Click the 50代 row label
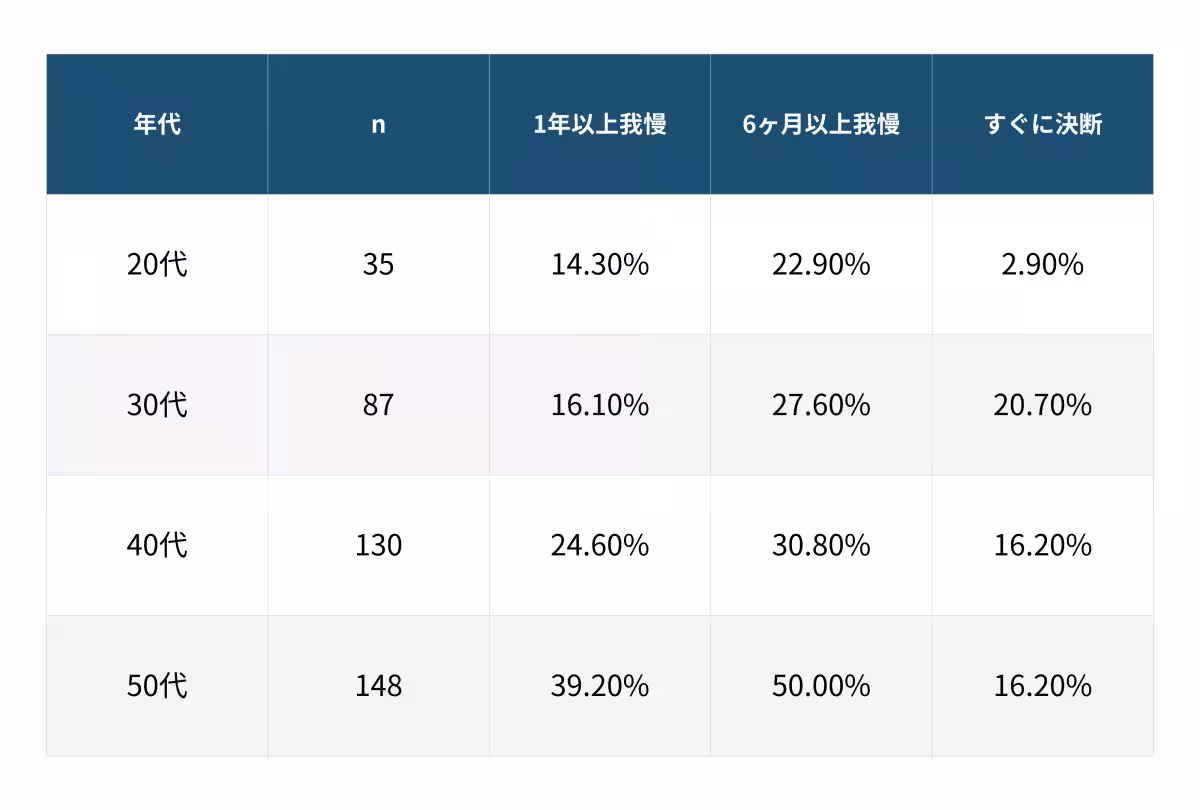1200x810 pixels. point(157,686)
